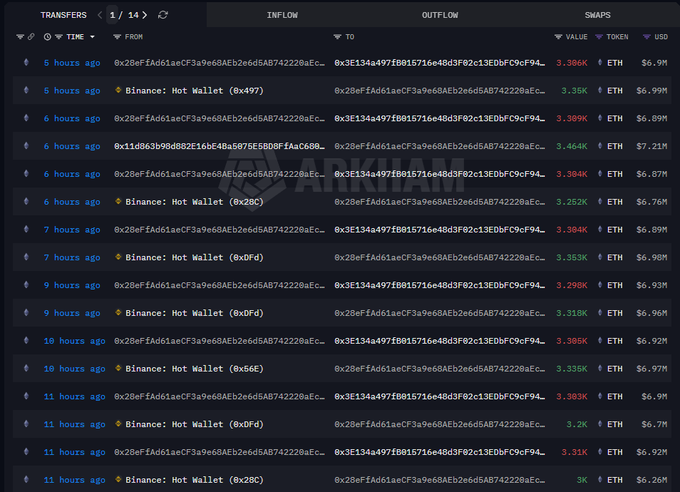Image resolution: width=680 pixels, height=492 pixels.
Task: Open Binance: Hot Wallet (0x56E) link
Action: click(194, 369)
